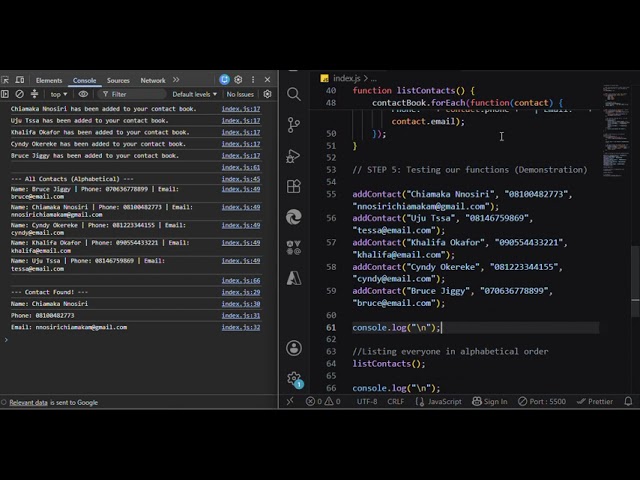Click Sign In in status bar
The width and height of the screenshot is (640, 480).
tap(489, 402)
